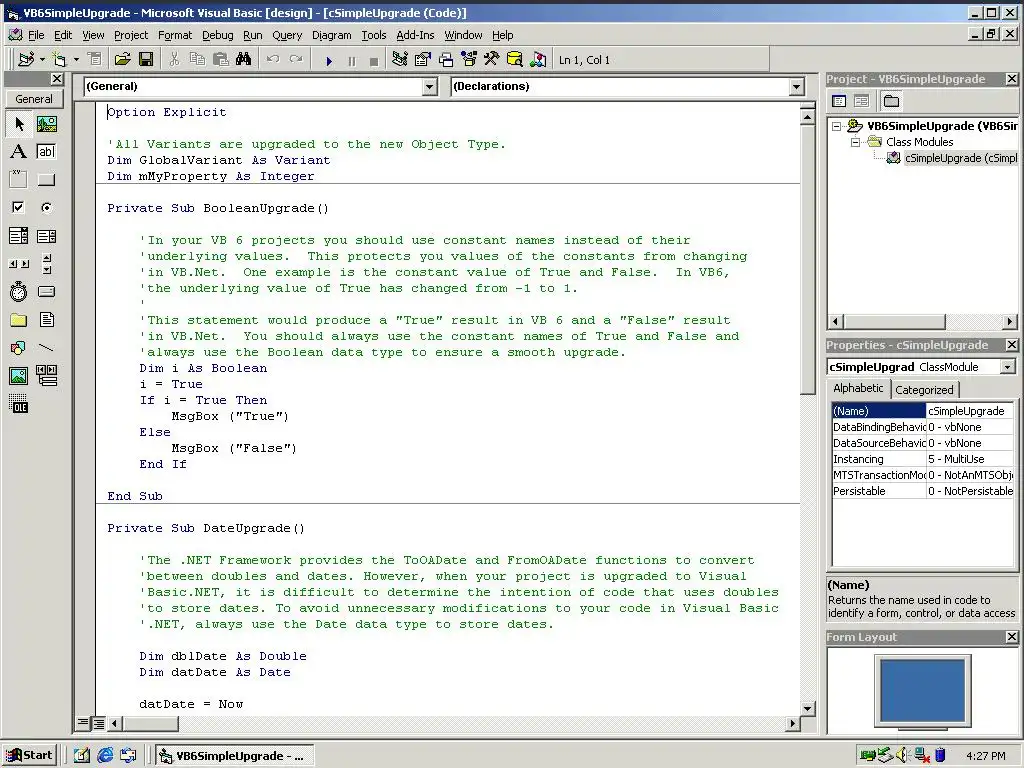Open the cSimpleUpgrade ClassModule object dropdown in Properties
The width and height of the screenshot is (1024, 768).
point(1008,367)
